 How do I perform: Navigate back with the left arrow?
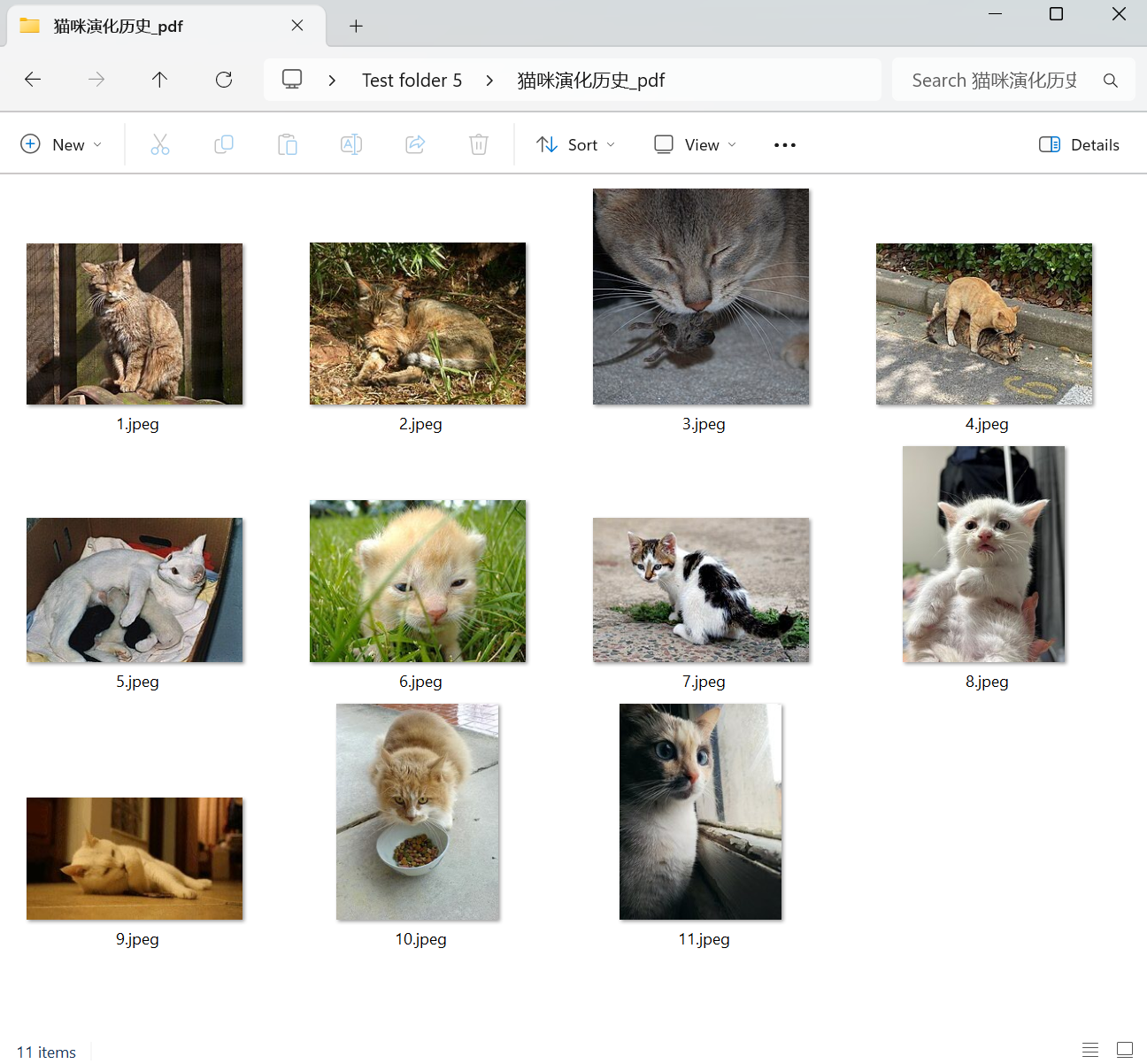tap(33, 80)
